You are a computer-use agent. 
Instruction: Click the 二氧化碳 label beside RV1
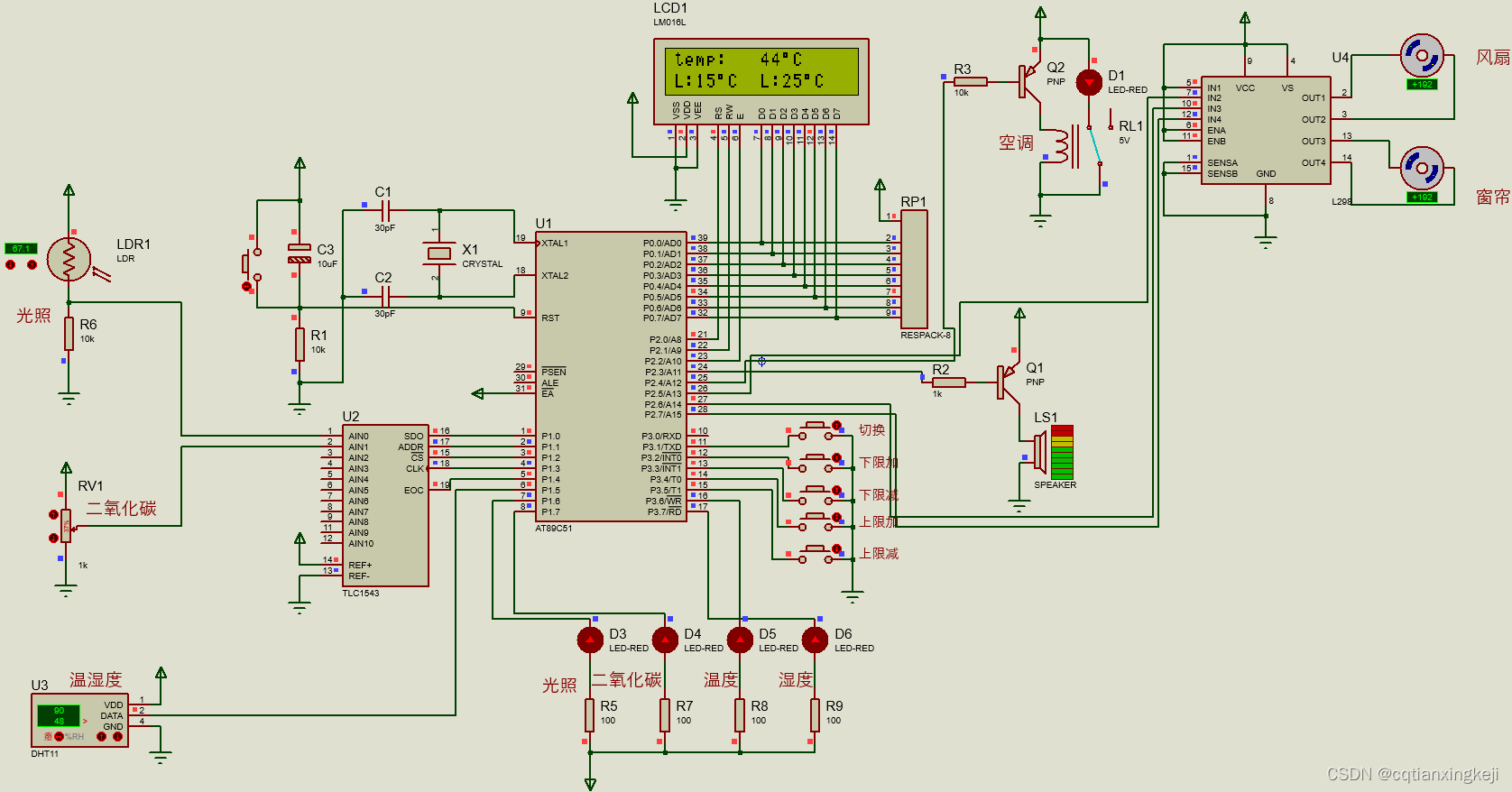(x=121, y=509)
